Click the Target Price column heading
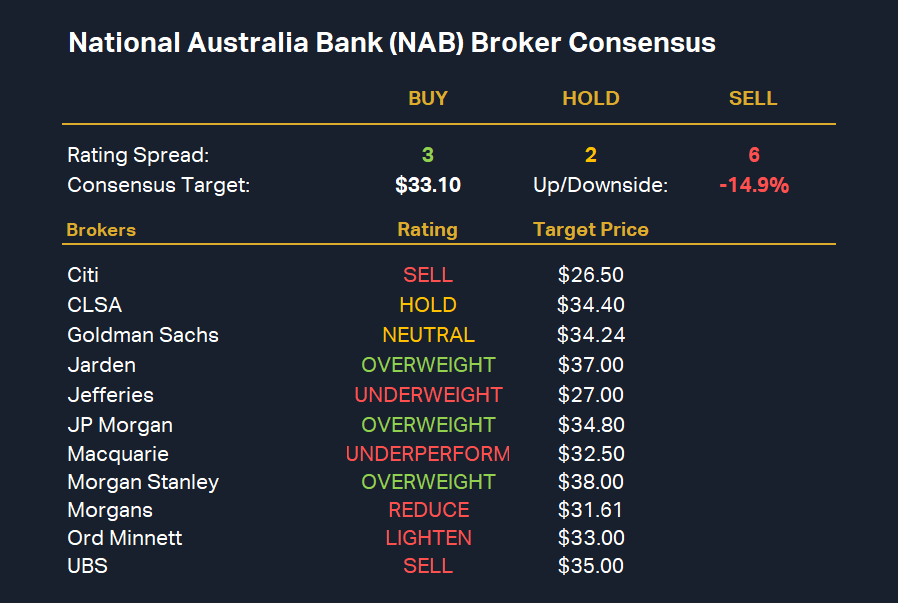Screen dimensions: 898x603 pos(591,230)
